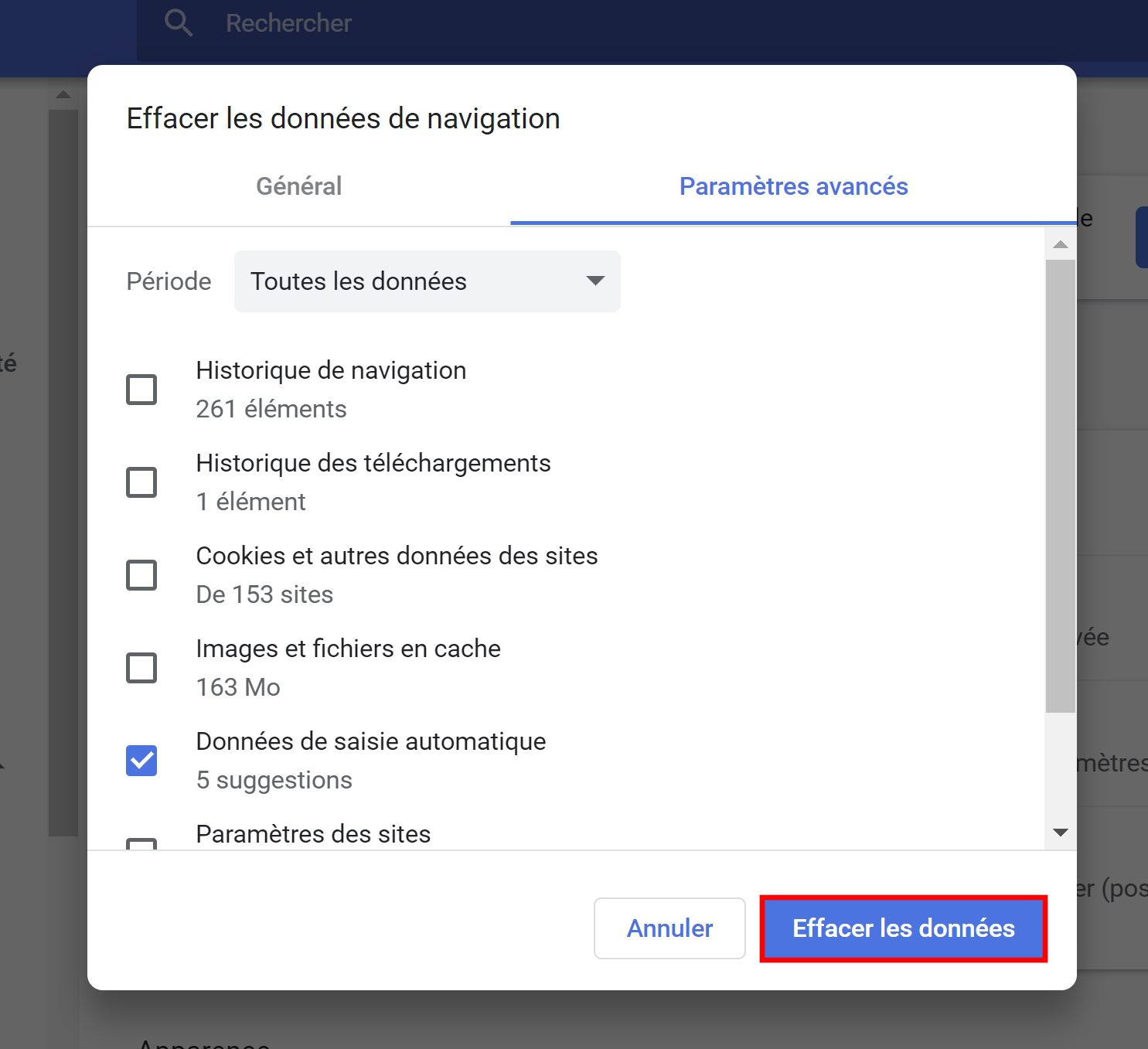This screenshot has width=1148, height=1049.
Task: Click the dialog scrollbar down arrow
Action: pos(1061,833)
